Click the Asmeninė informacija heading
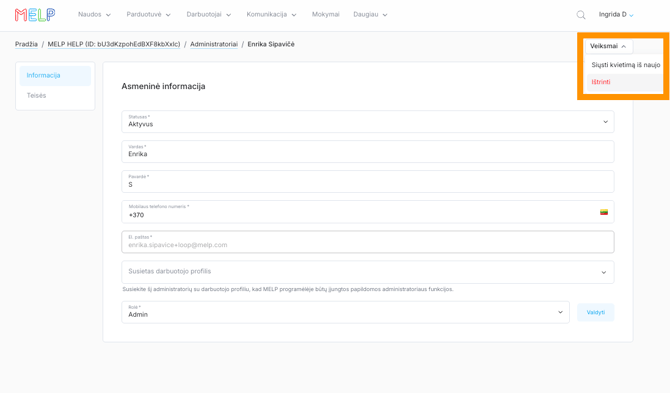 coord(163,86)
